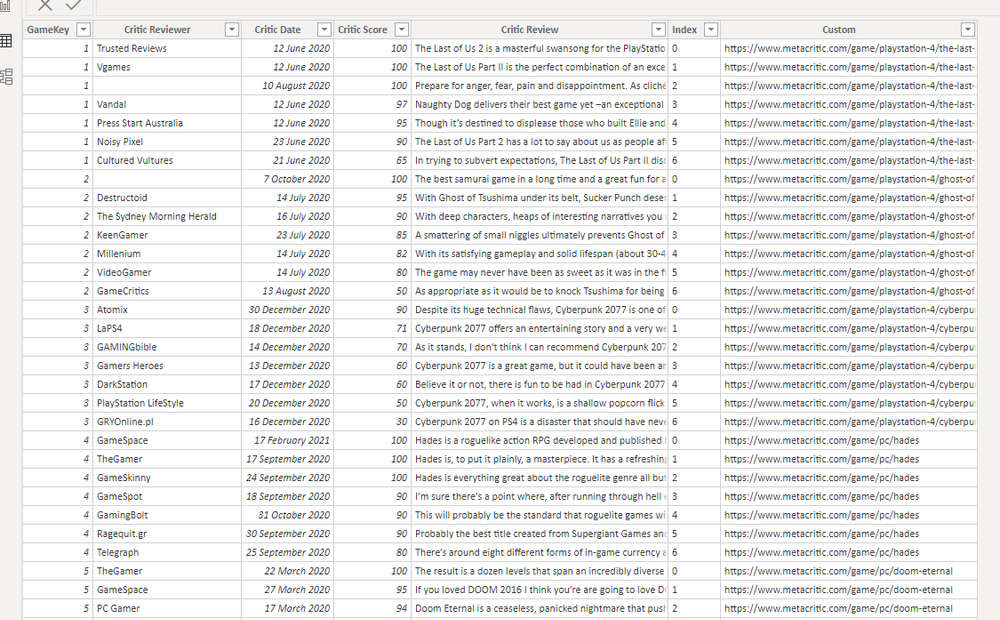Click the 'GamingBolt' reviewer cell

point(167,515)
